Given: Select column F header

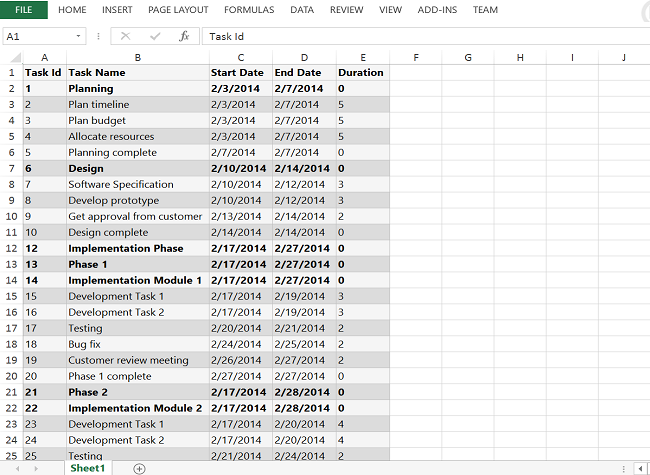Looking at the screenshot, I should (416, 58).
